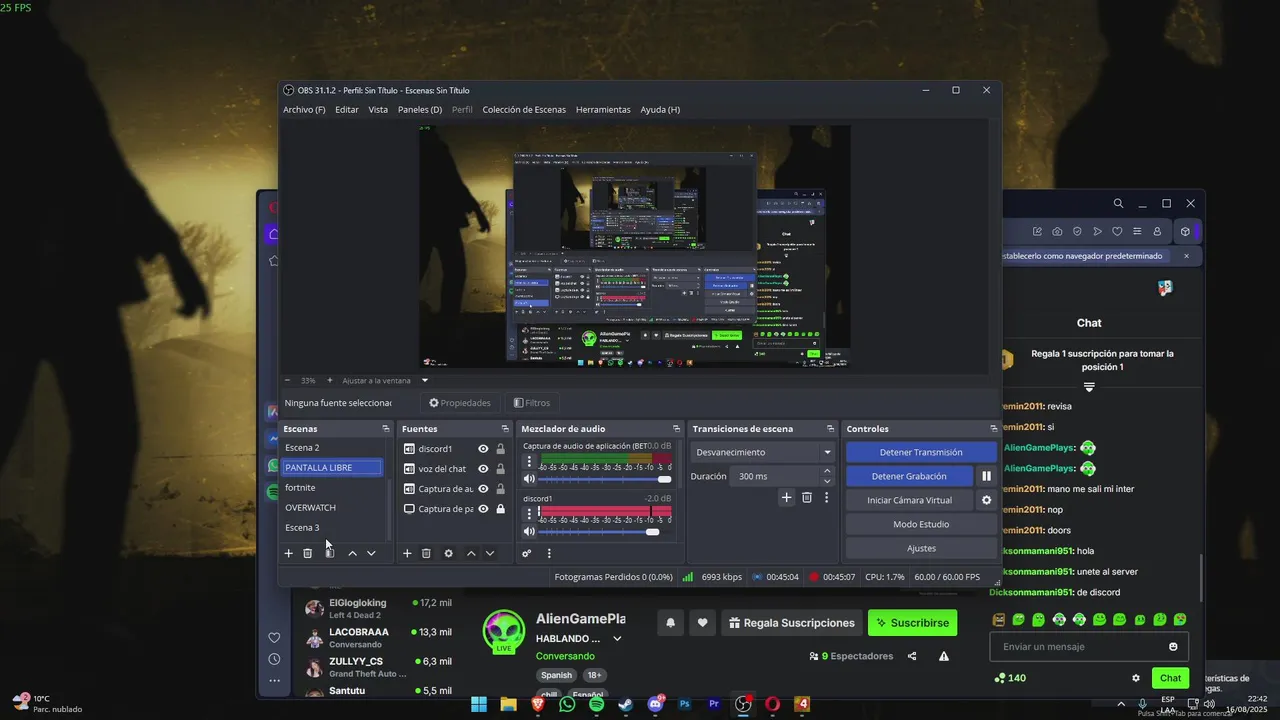
Task: Lock the discord1 source
Action: coord(500,449)
